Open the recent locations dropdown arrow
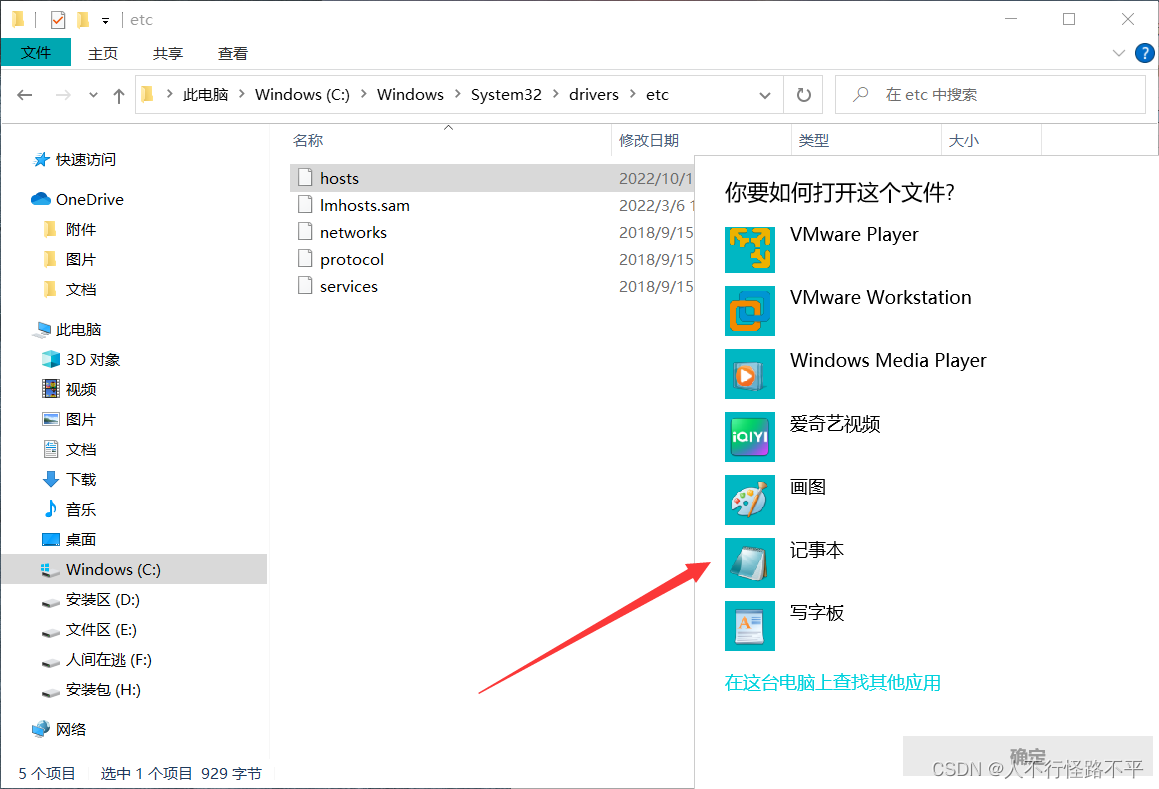 [x=93, y=95]
